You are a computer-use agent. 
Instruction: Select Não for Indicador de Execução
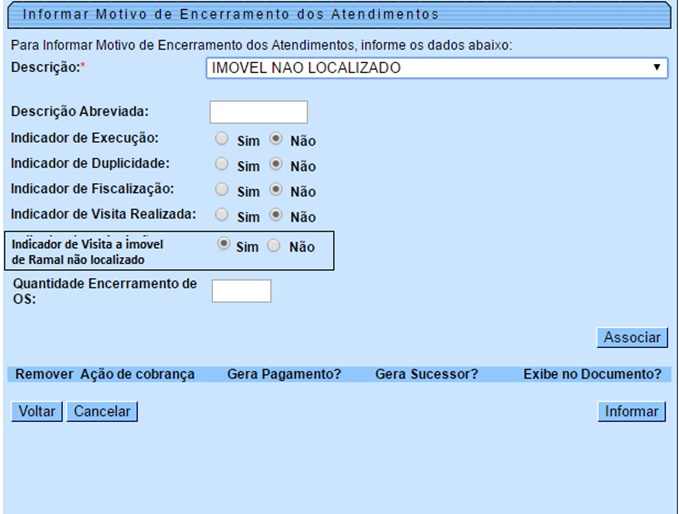[277, 139]
